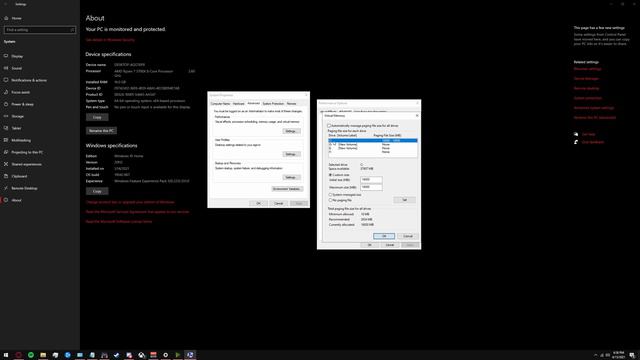Click Cancel in System Properties dialog
Image resolution: width=640 pixels, height=360 pixels.
[278, 203]
